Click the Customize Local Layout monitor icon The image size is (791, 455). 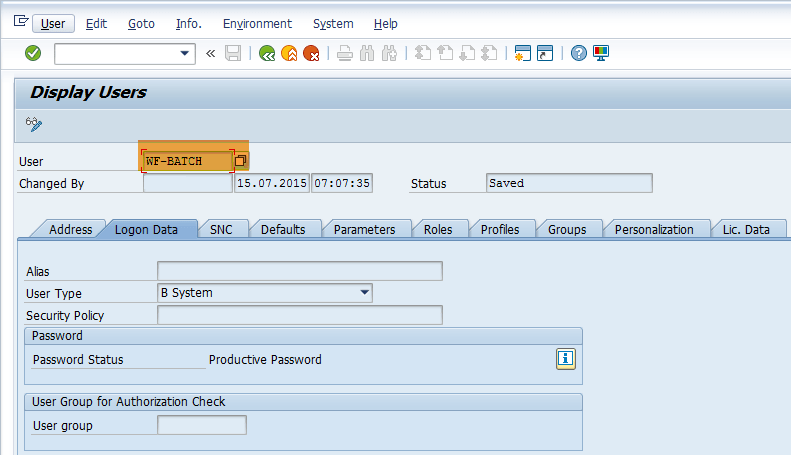(601, 53)
